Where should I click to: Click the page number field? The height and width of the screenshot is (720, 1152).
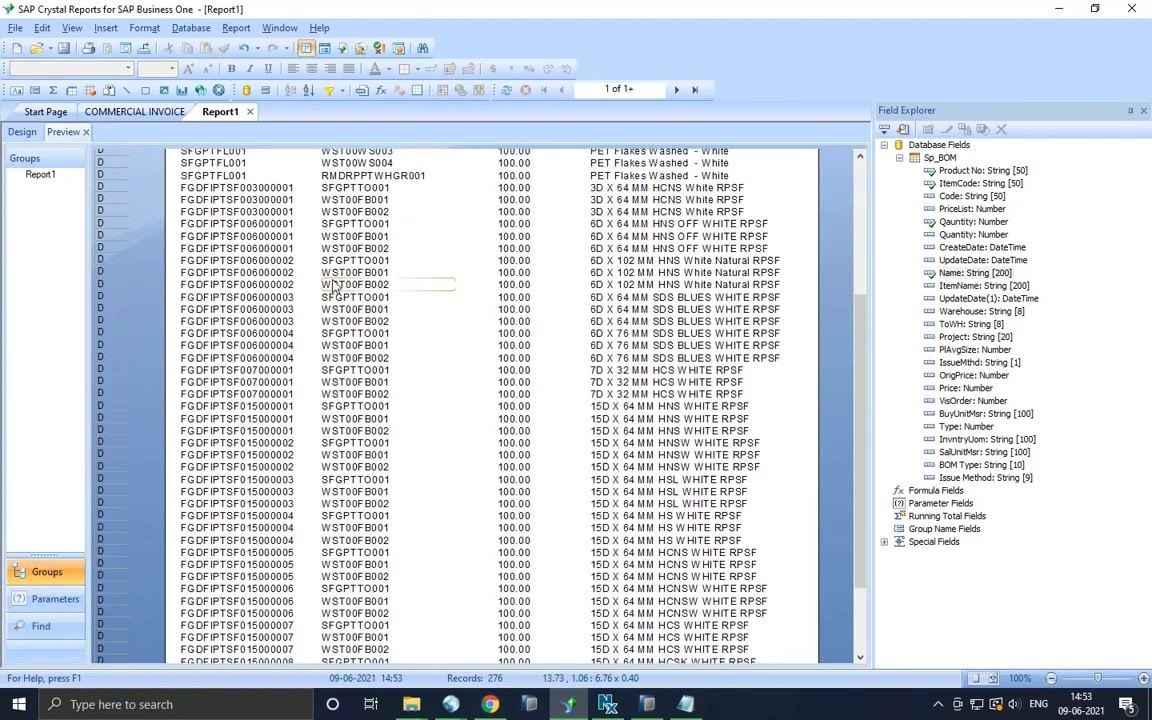pos(619,90)
